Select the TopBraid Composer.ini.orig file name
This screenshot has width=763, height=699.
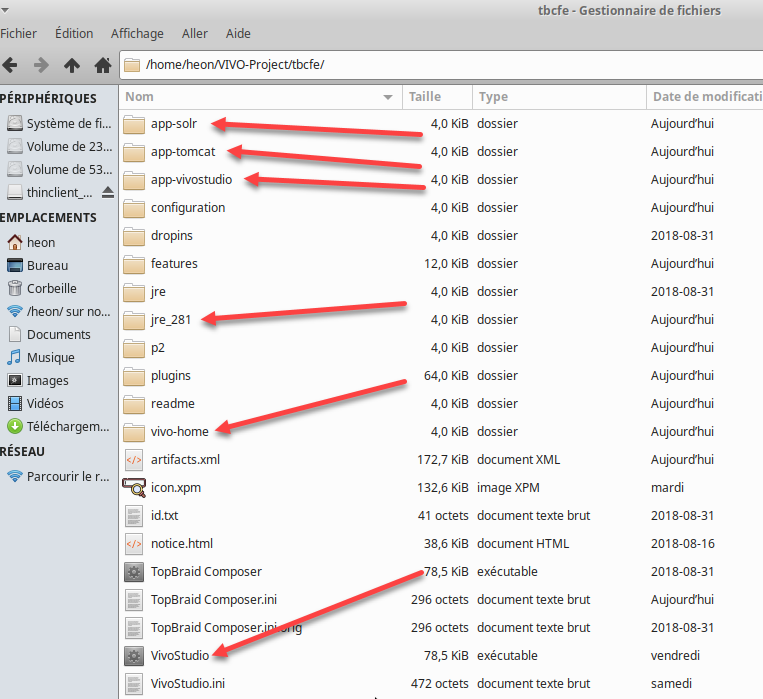(226, 628)
